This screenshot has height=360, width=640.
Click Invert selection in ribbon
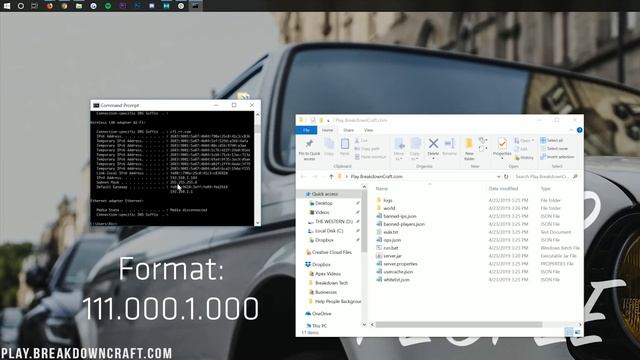(x=557, y=157)
